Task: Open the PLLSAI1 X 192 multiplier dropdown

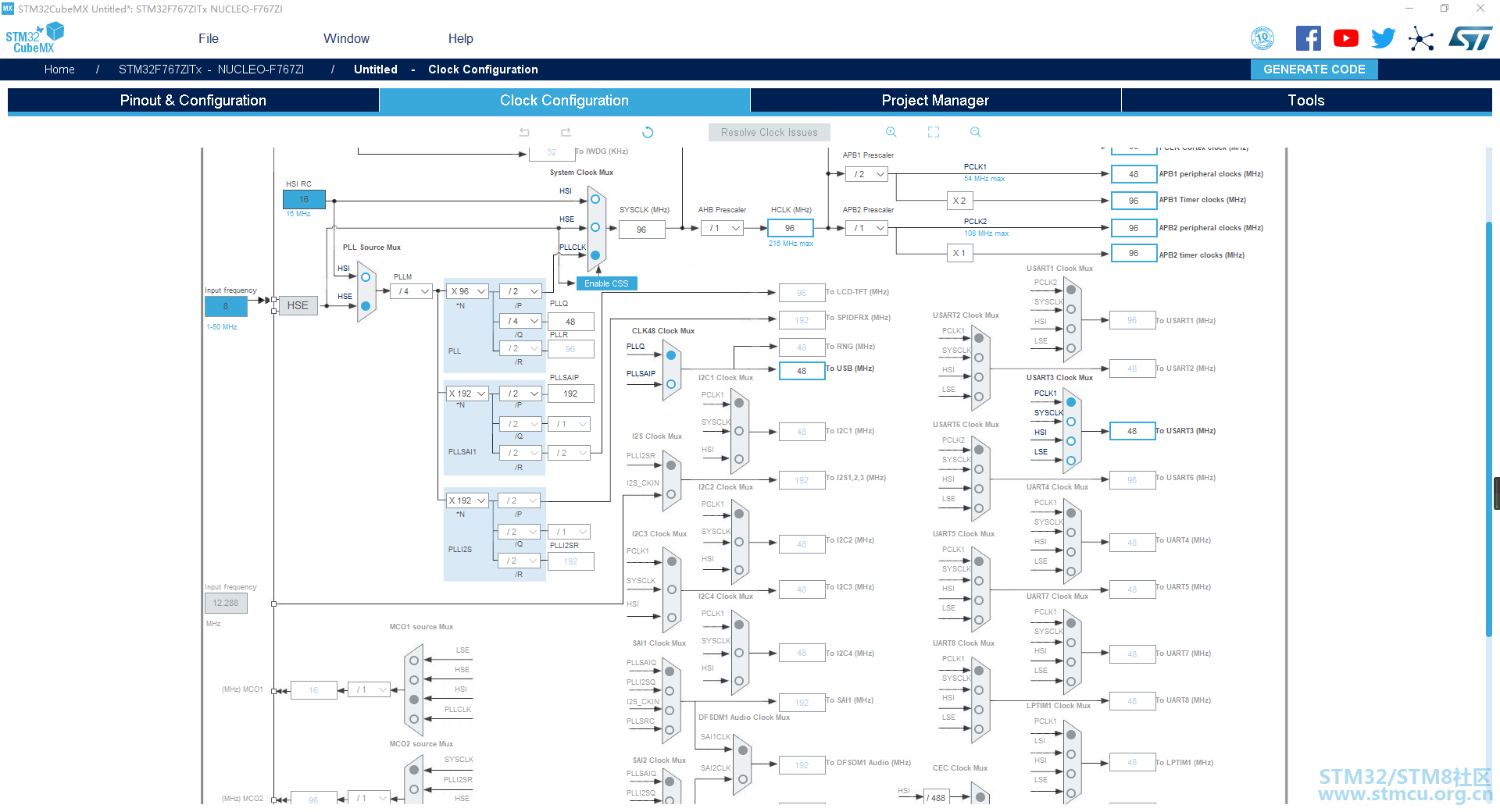Action: click(x=467, y=394)
